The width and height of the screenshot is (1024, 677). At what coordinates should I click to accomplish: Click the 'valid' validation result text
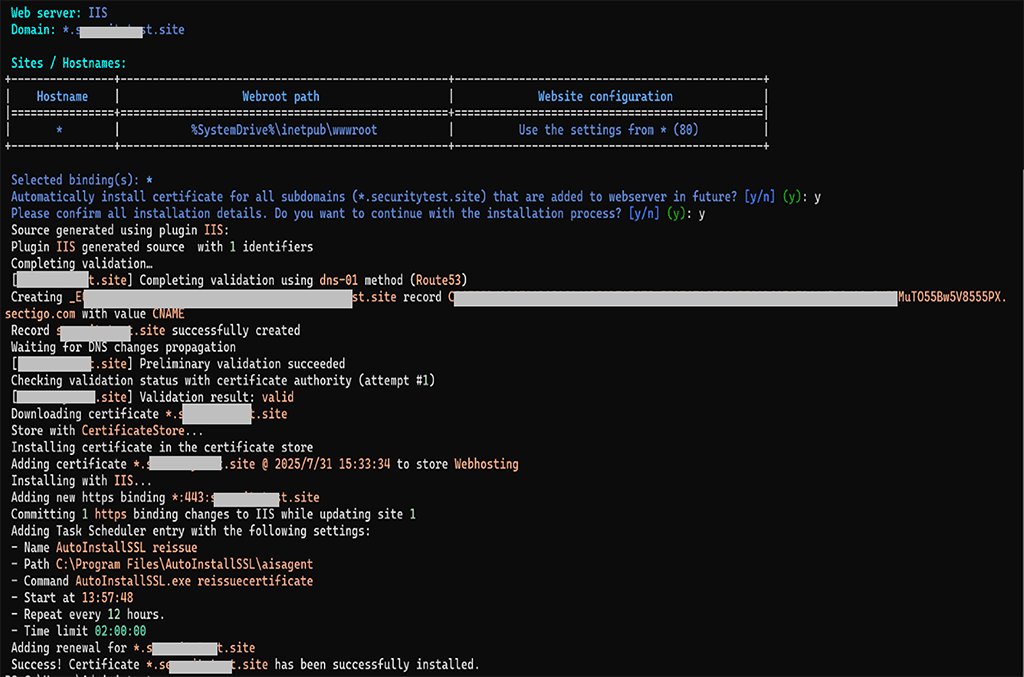point(276,397)
